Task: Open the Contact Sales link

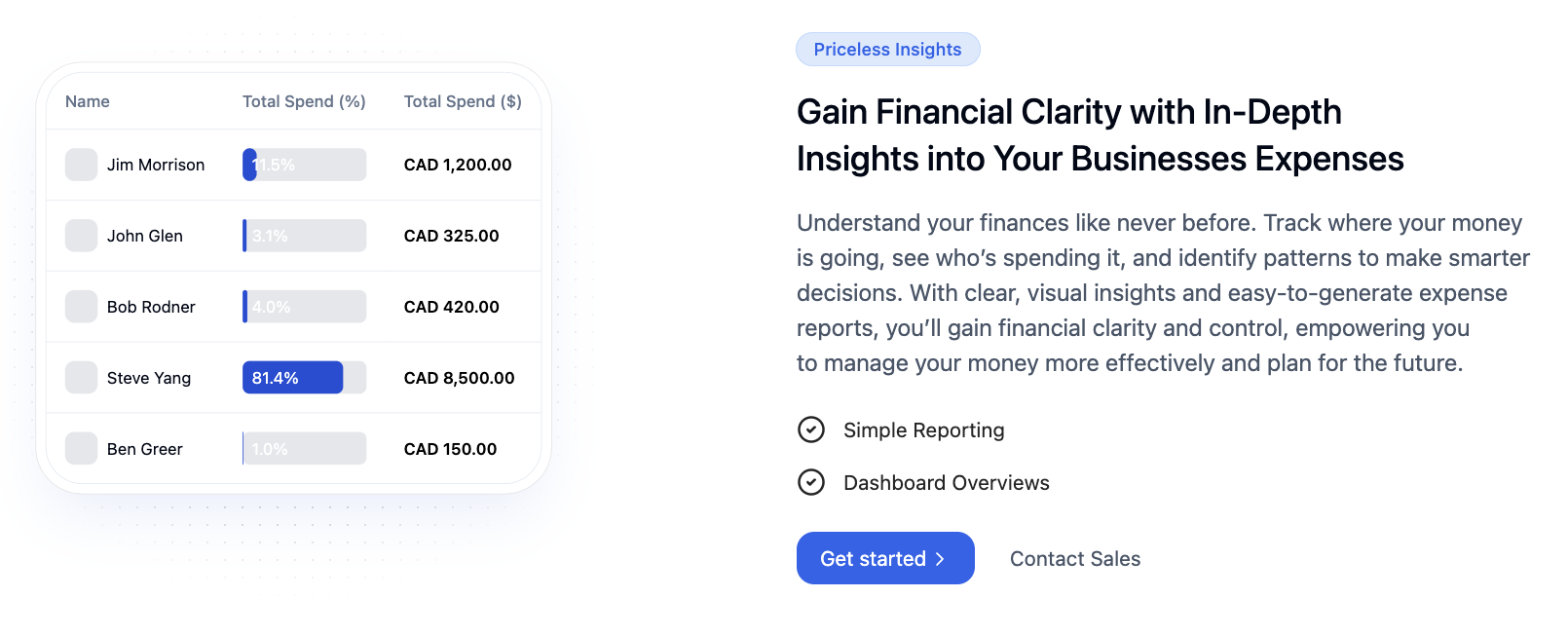Action: [x=1075, y=559]
